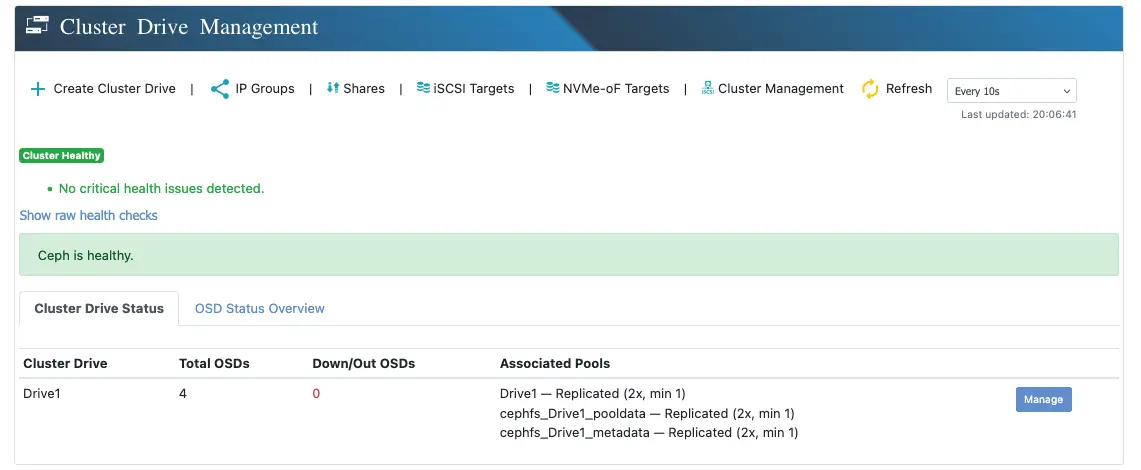Click the green Cluster Healthy badge
The image size is (1141, 470).
coord(62,156)
